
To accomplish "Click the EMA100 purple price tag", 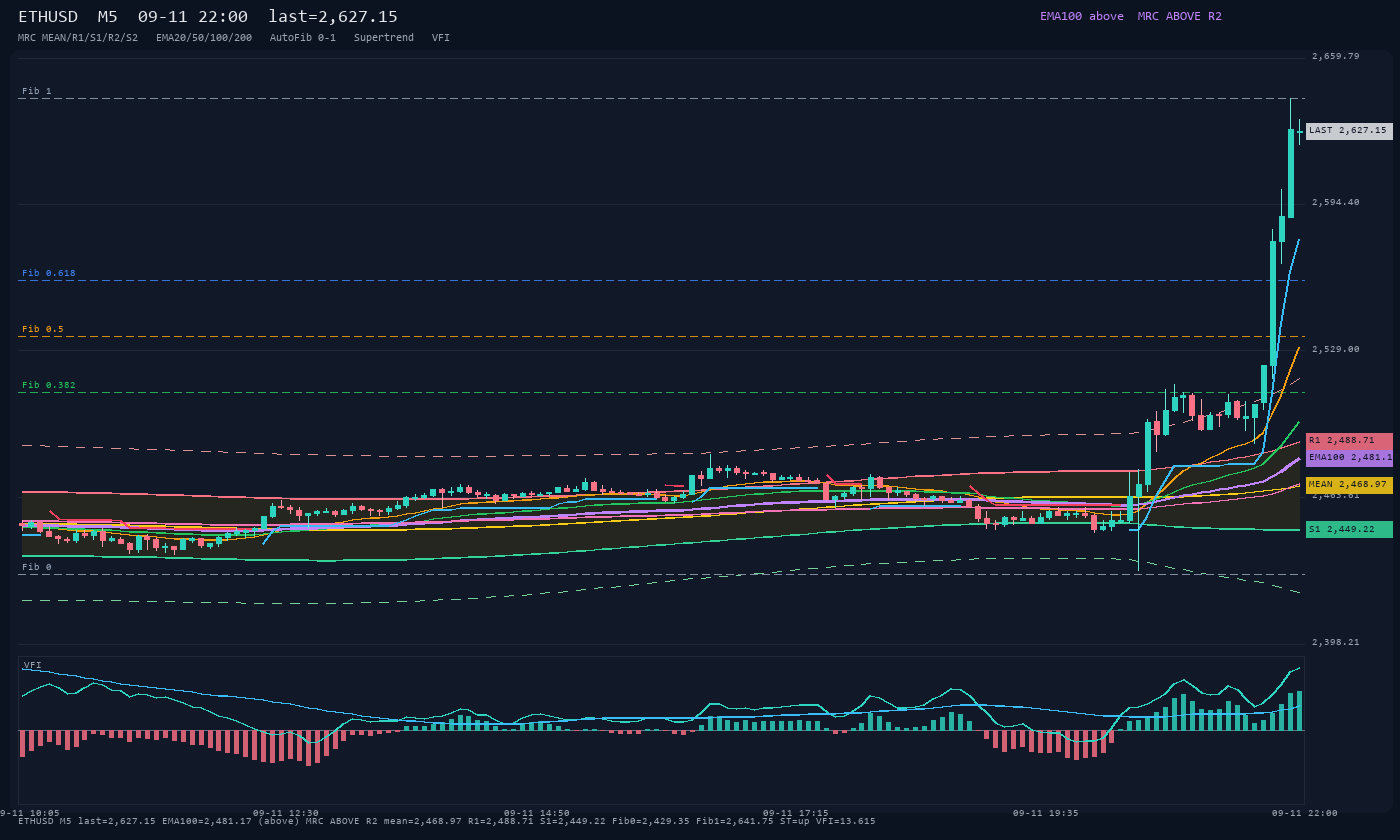I will point(1349,458).
